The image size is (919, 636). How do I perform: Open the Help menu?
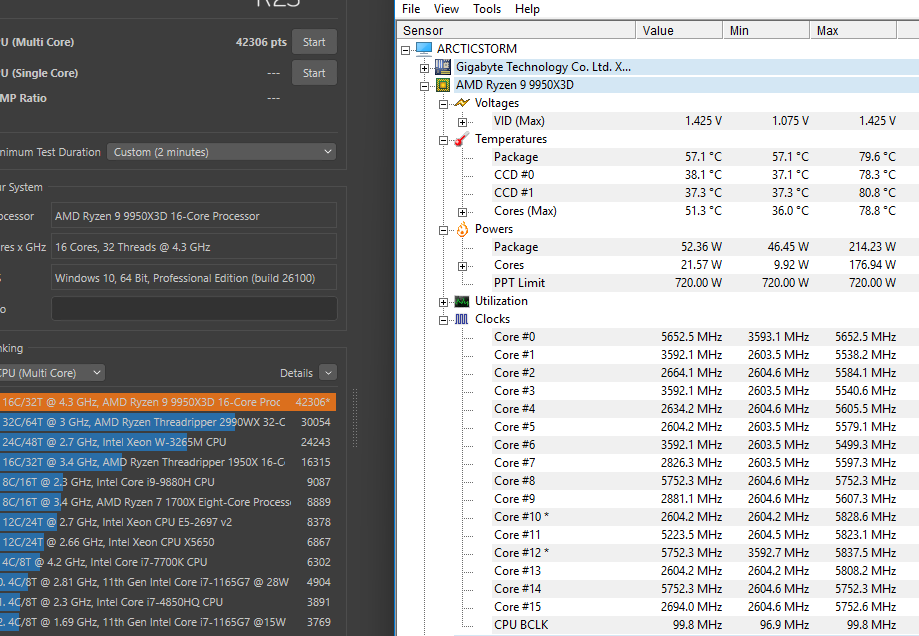(x=527, y=9)
